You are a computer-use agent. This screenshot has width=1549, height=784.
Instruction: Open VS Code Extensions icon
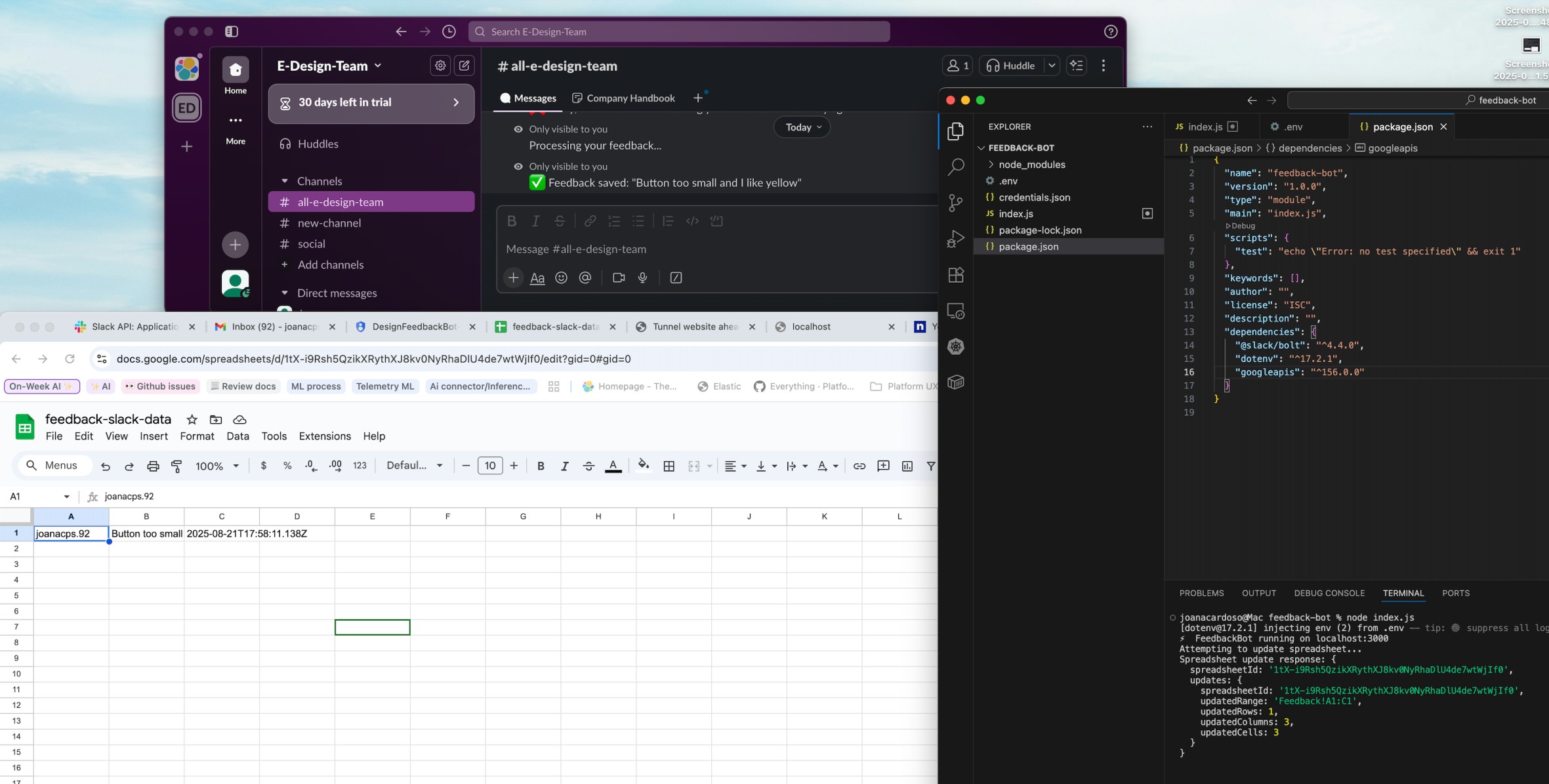(956, 275)
